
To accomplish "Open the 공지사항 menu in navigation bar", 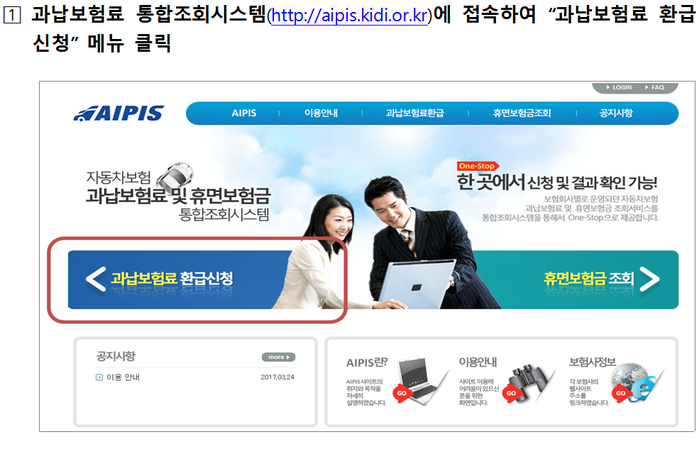I will (616, 113).
